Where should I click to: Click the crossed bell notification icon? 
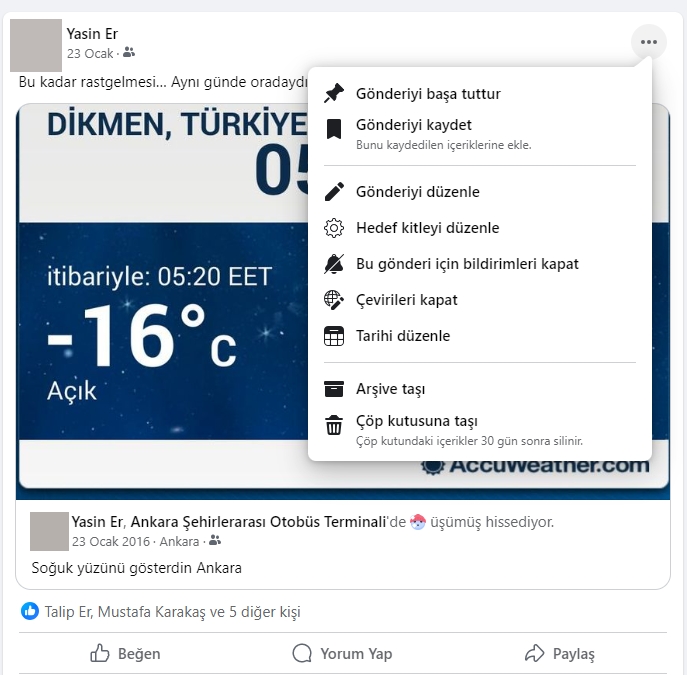[334, 264]
